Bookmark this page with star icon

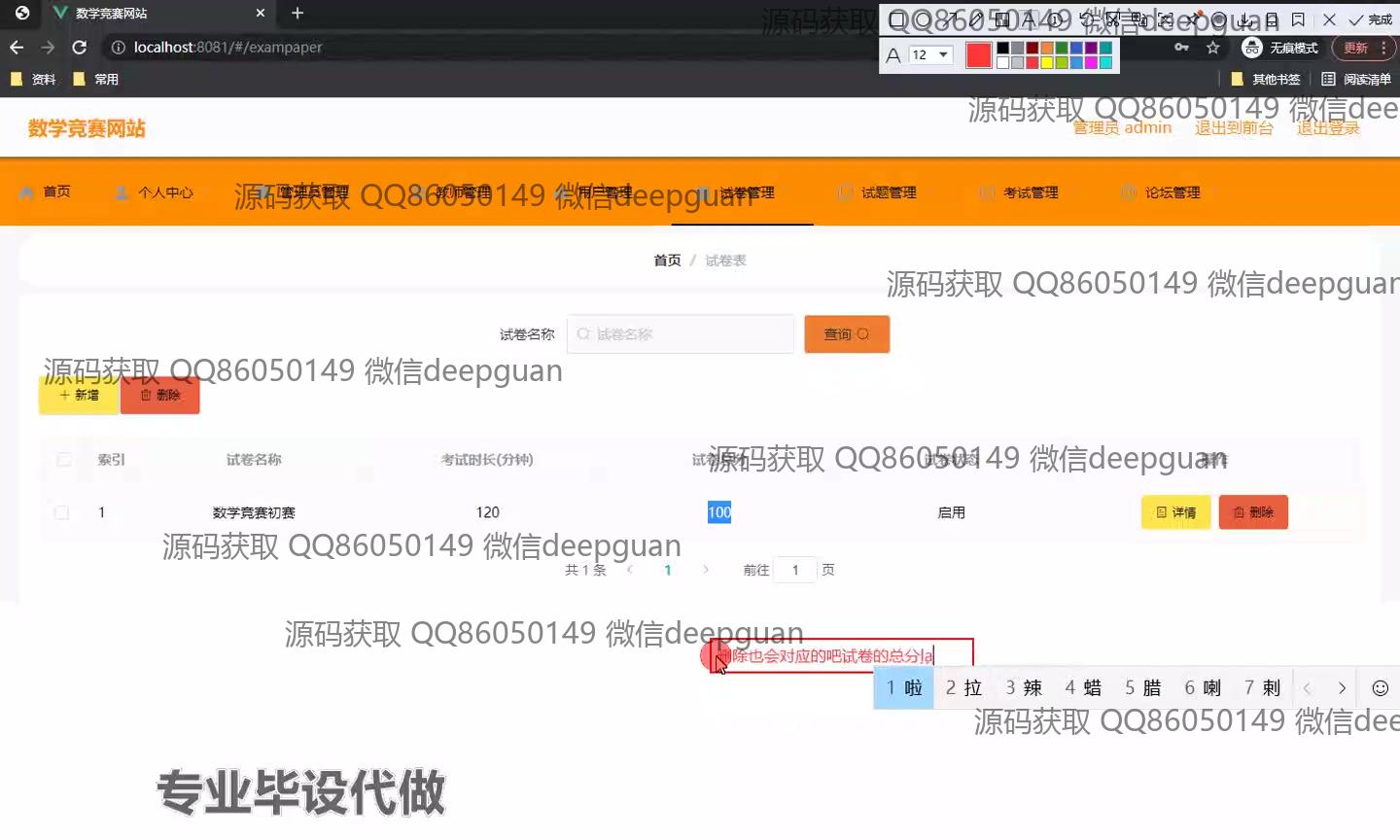(1212, 48)
